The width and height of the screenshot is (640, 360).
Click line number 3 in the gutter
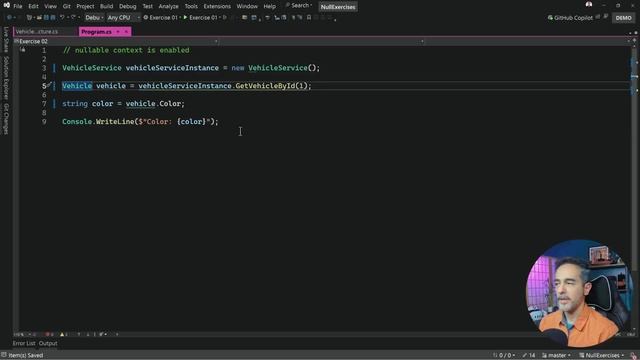[x=44, y=68]
